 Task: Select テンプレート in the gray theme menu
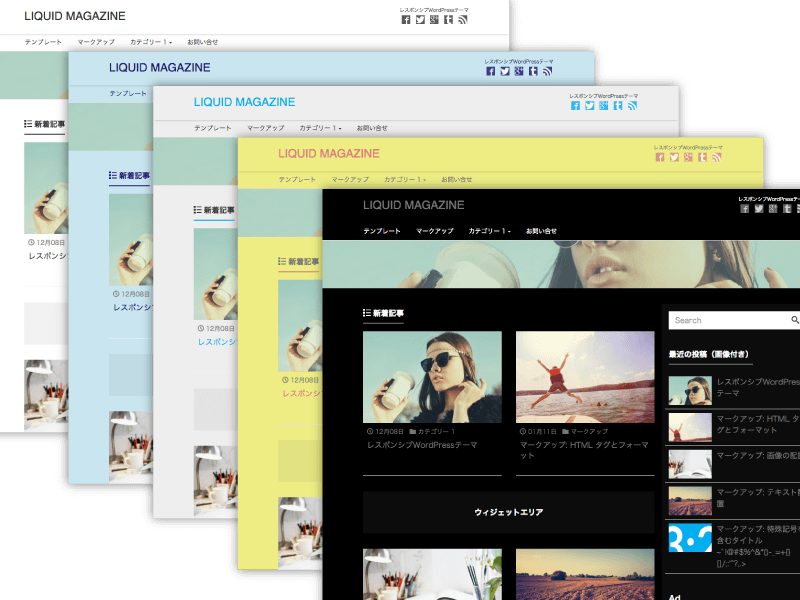212,128
